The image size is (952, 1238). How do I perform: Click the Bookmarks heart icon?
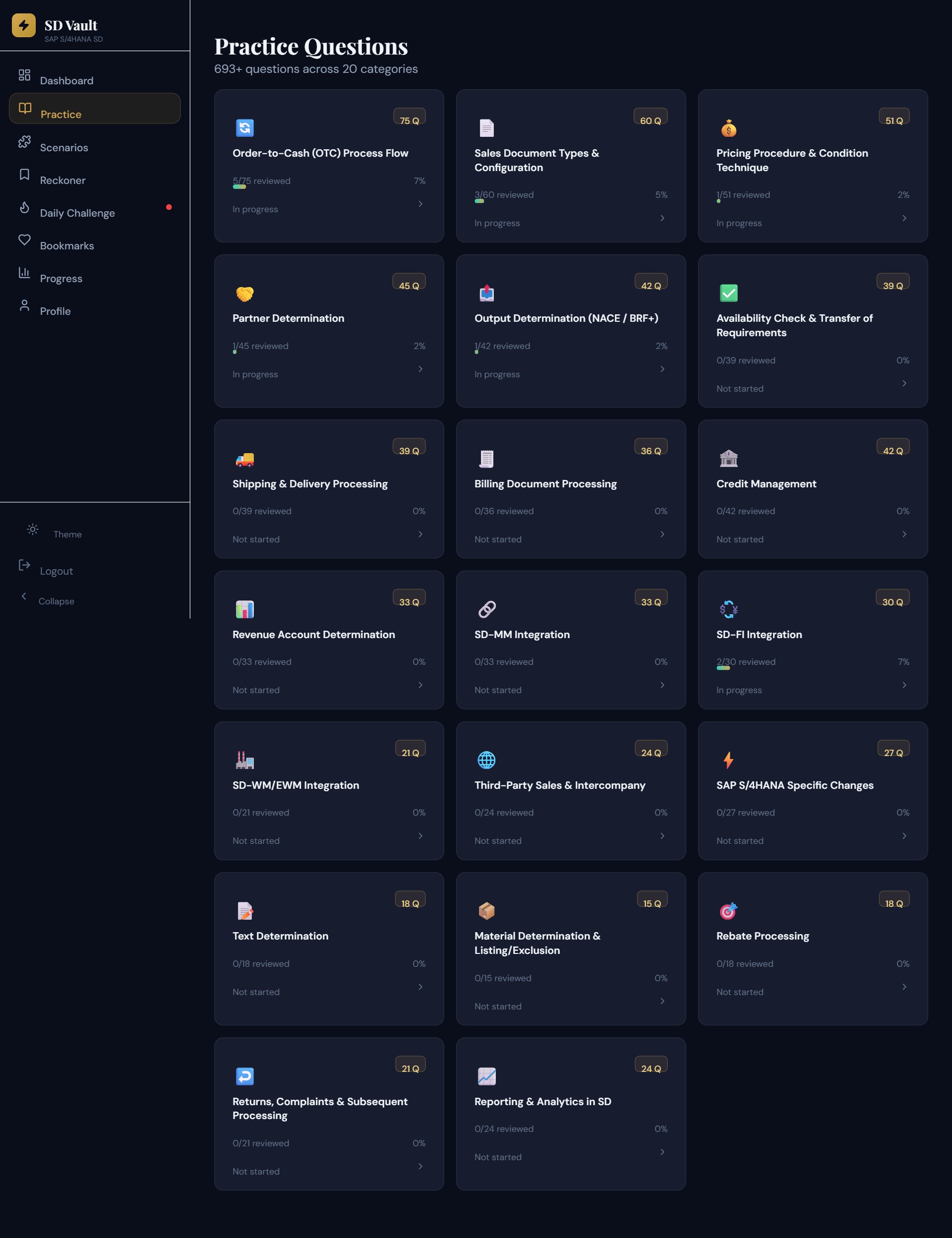coord(24,239)
